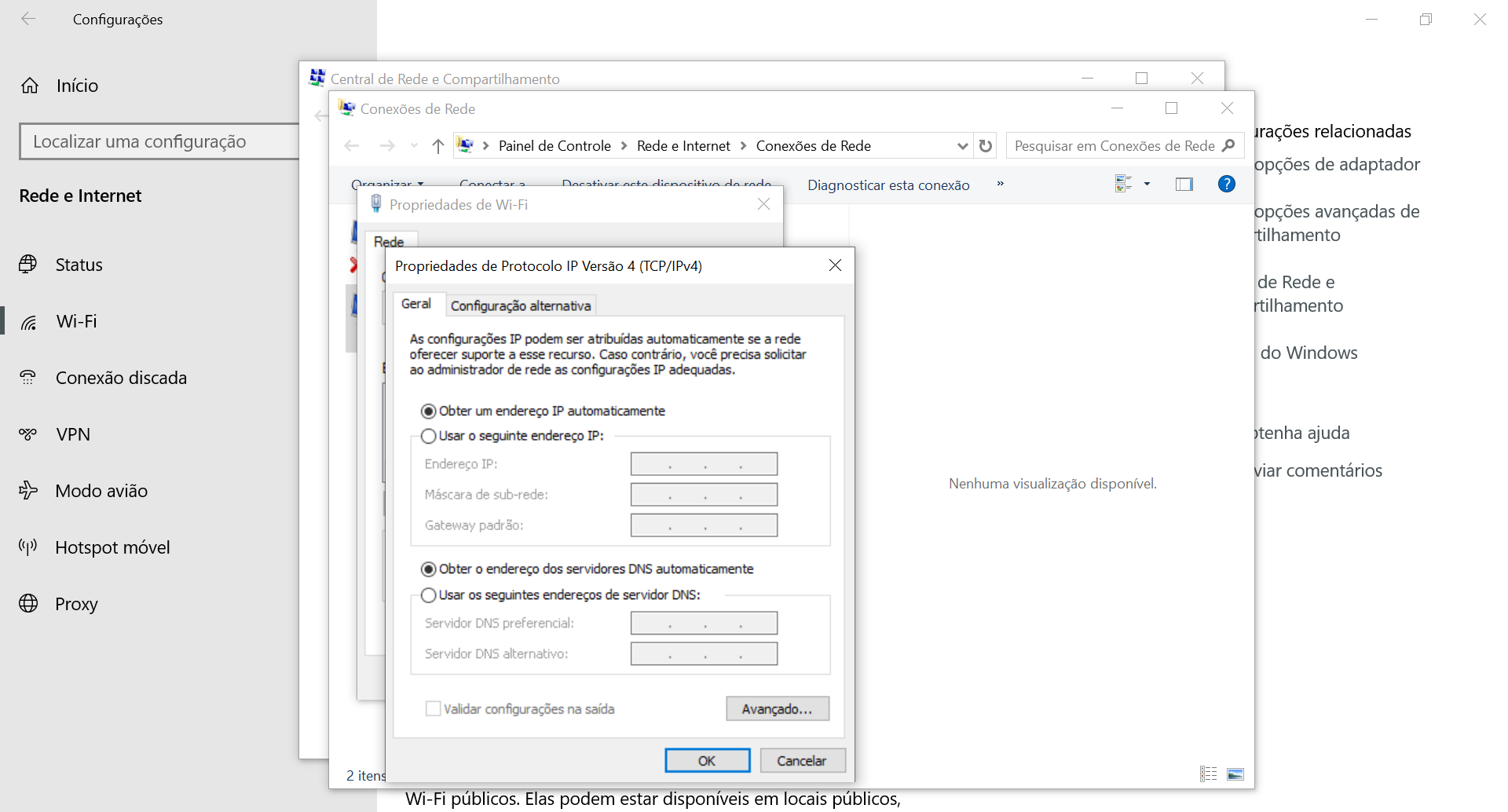Open Rede tab in Wi-Fi properties
The image size is (1508, 812).
pos(389,242)
